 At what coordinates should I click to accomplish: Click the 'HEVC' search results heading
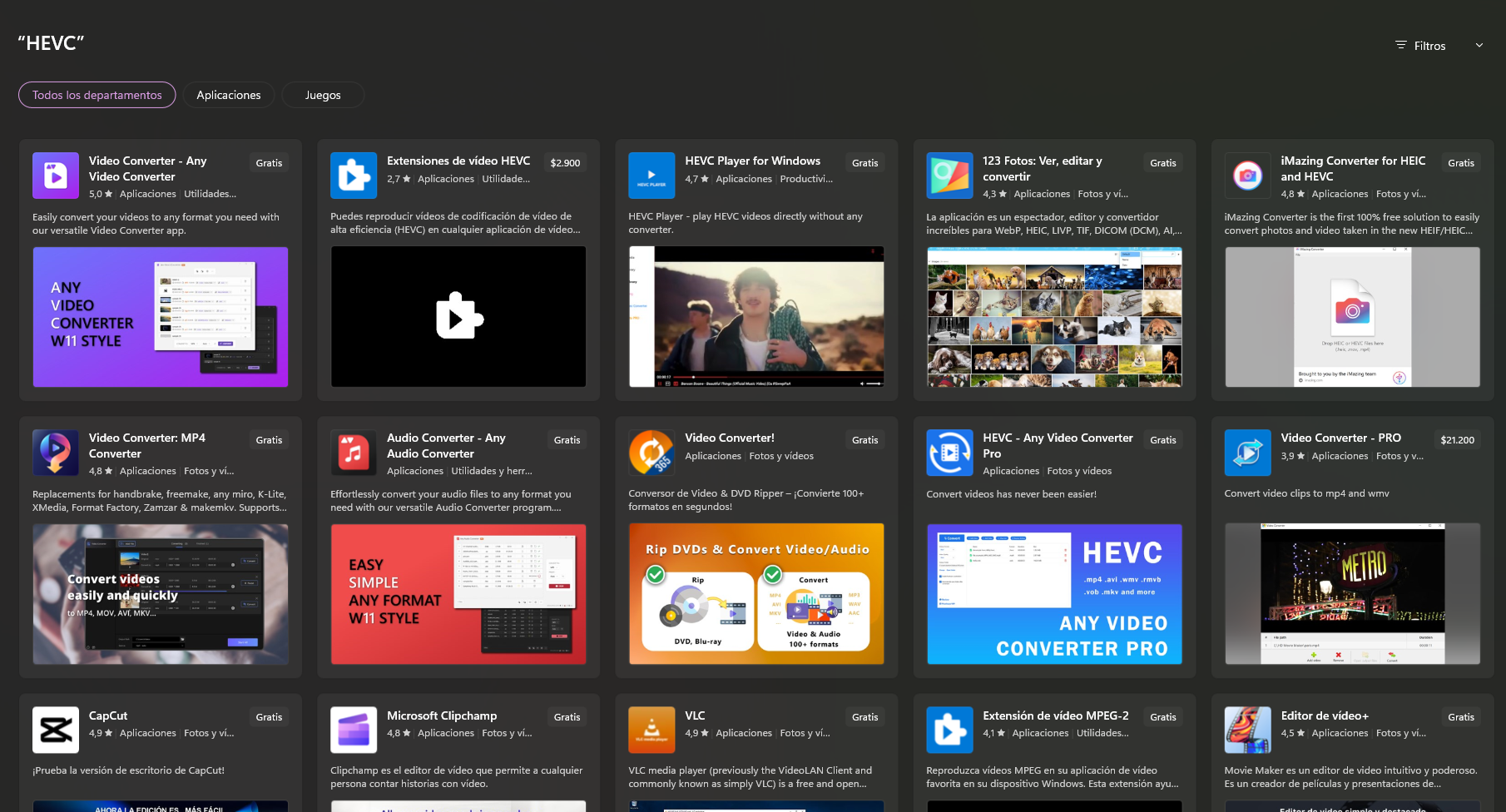[x=51, y=43]
